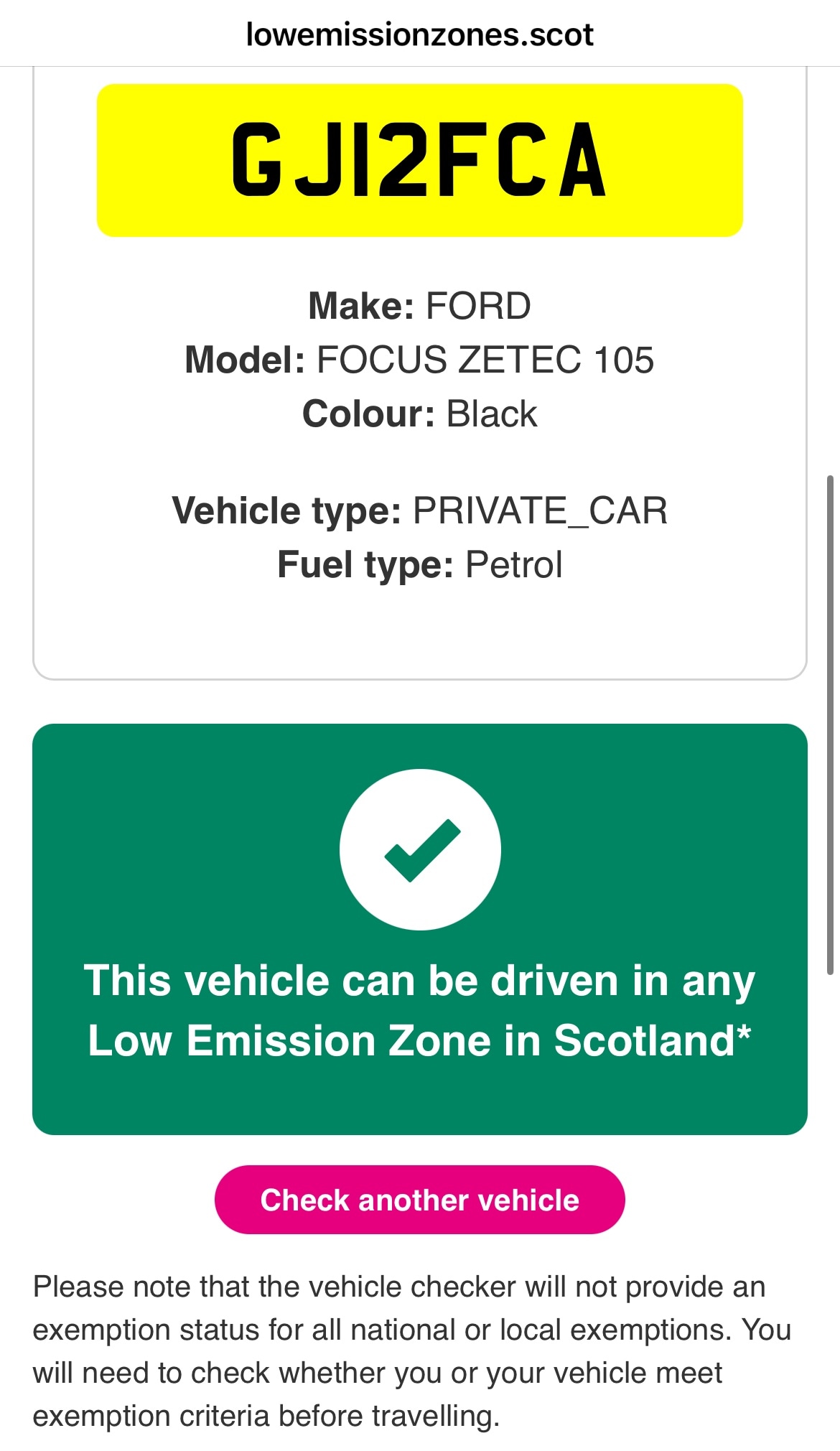Select the FORD make value
Image resolution: width=840 pixels, height=1451 pixels.
point(478,307)
